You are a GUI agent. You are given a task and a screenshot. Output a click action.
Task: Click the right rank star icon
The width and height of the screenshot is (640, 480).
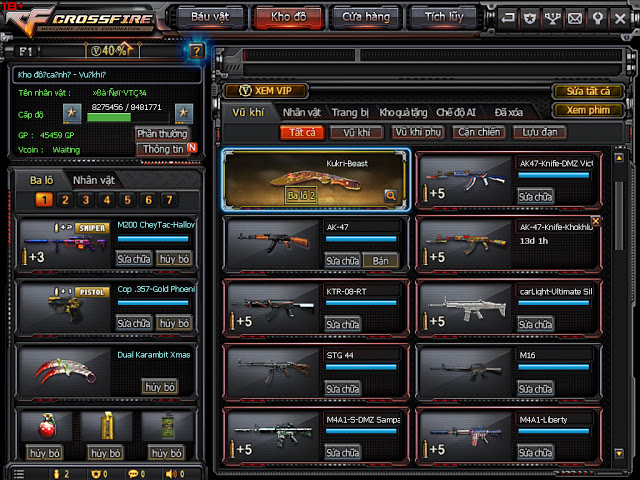pos(184,113)
